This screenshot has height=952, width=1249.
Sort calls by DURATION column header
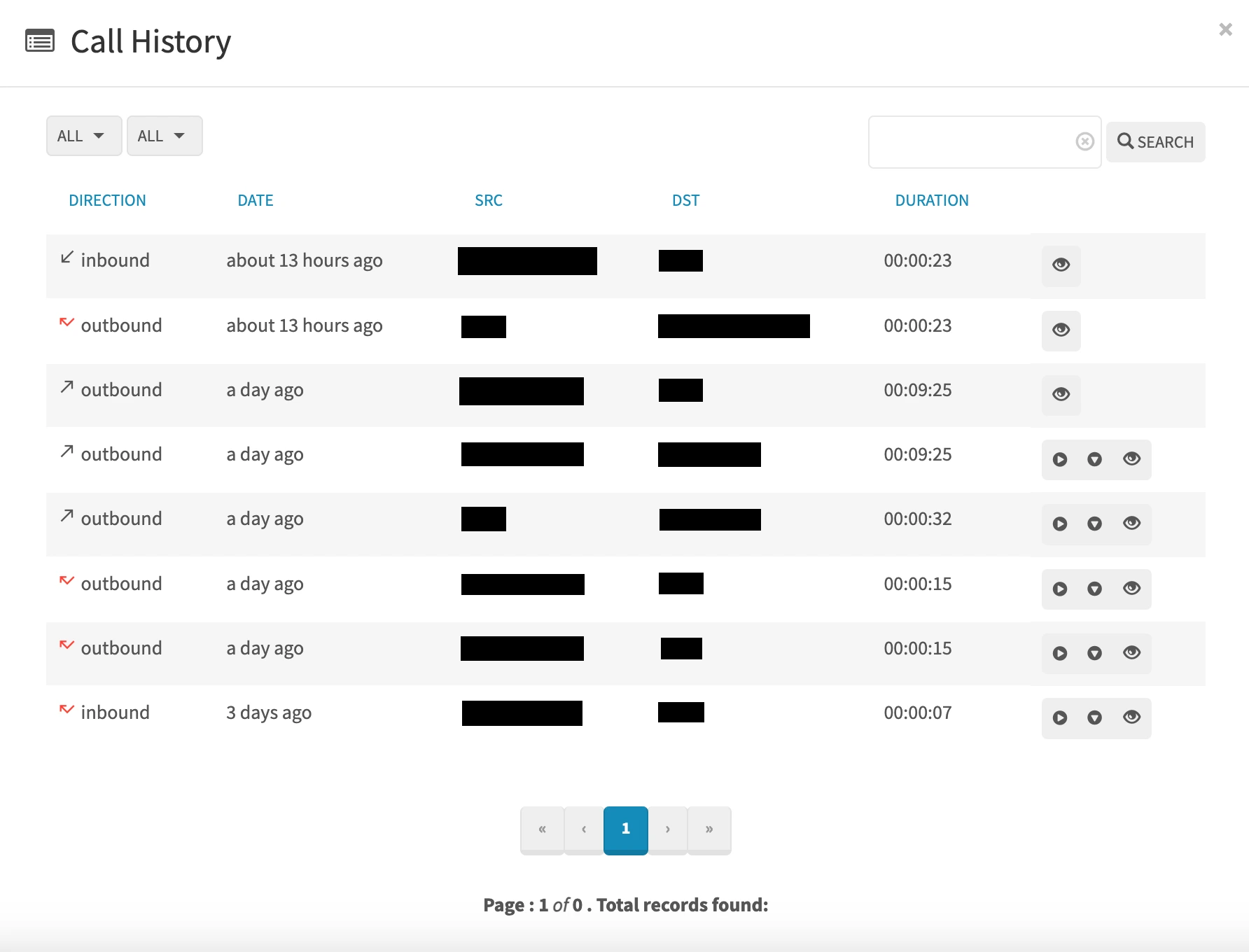[x=931, y=201]
